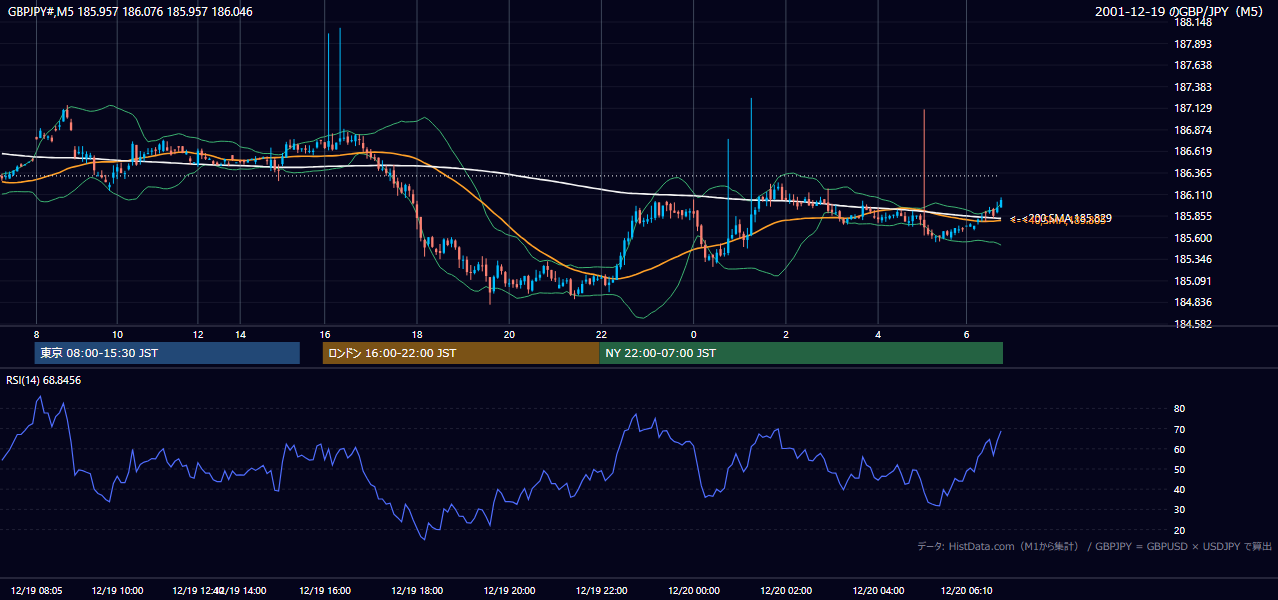Viewport: 1278px width, 600px height.
Task: Click the 12/19 10:00 bottom date label
Action: (117, 590)
